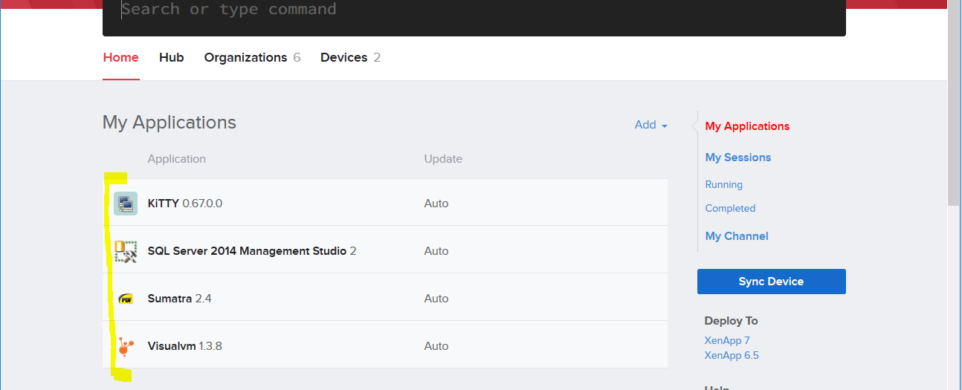The width and height of the screenshot is (962, 390).
Task: Open the Organizations tab
Action: (252, 58)
